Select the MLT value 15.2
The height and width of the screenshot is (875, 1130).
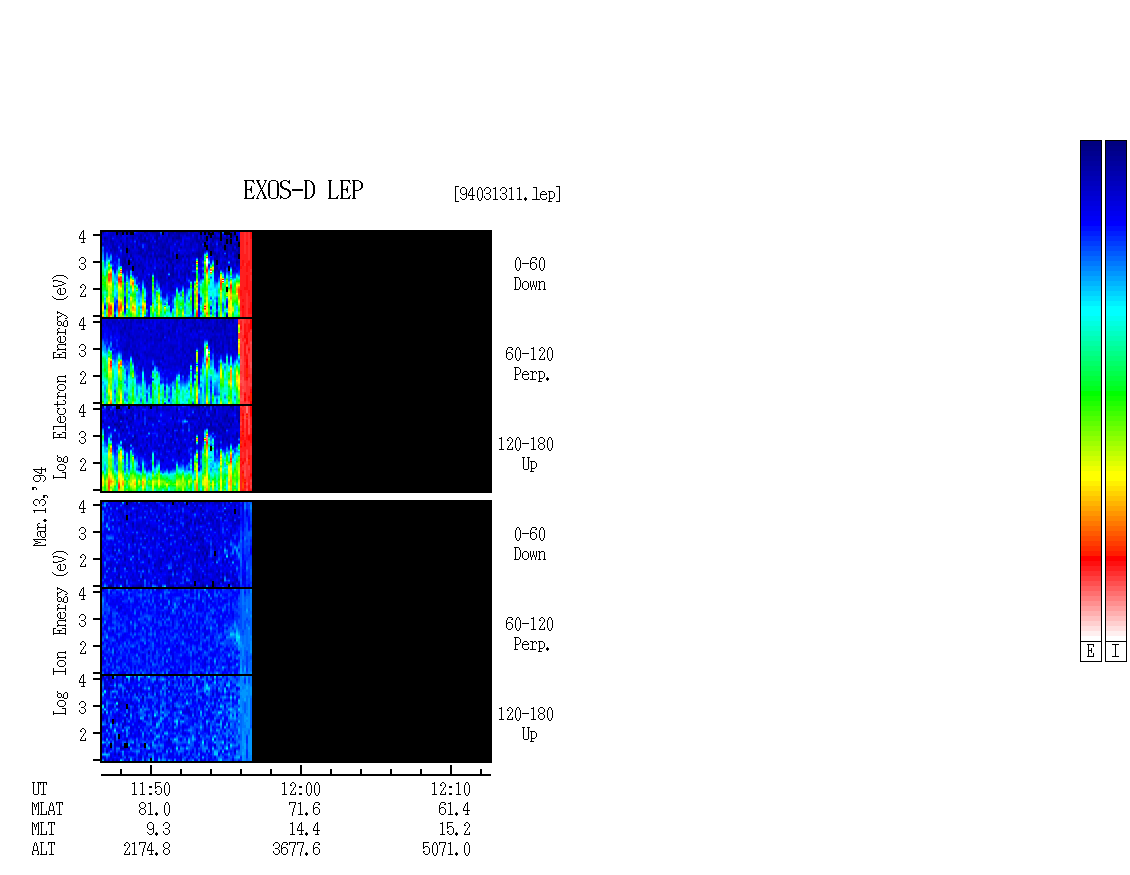click(454, 830)
